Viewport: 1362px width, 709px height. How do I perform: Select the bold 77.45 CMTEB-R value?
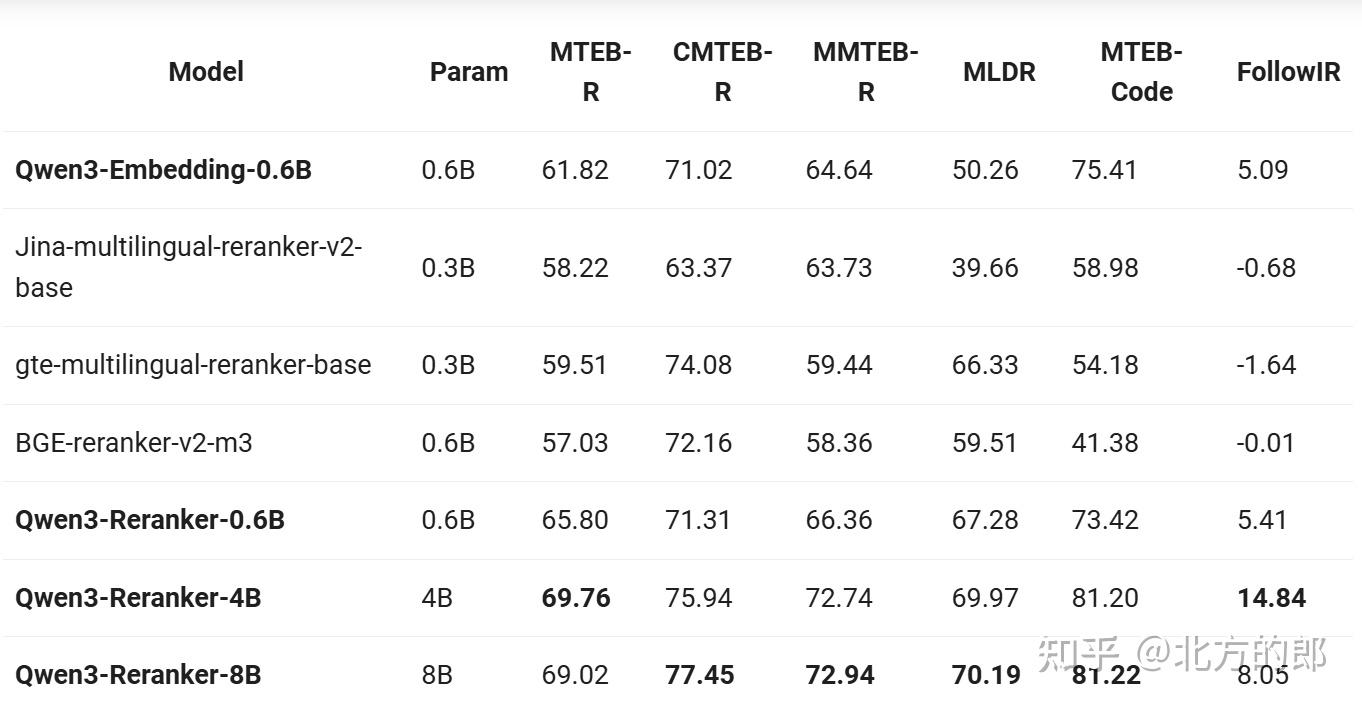[x=700, y=675]
